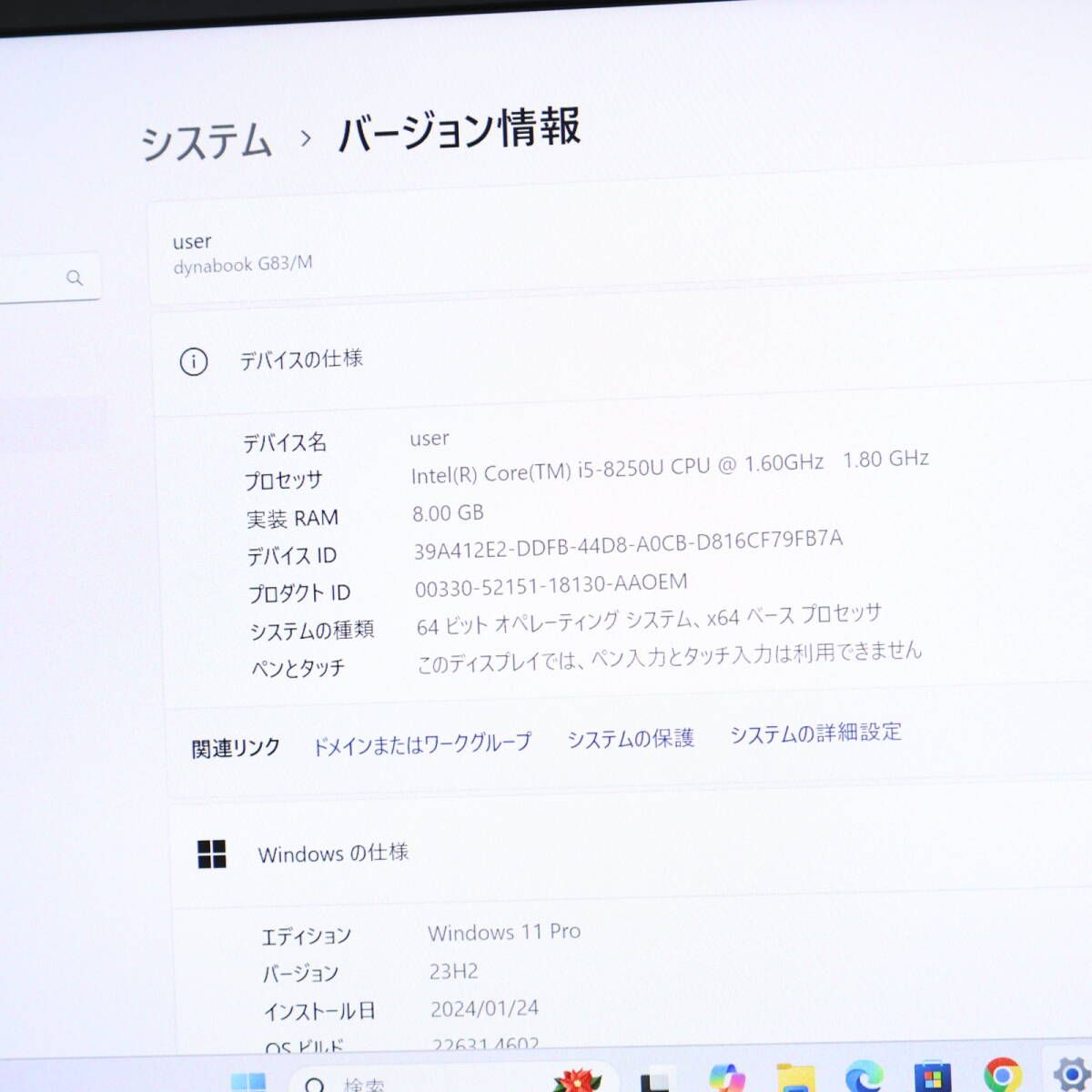Click the poinsettia flower icon in taskbar search

point(577,1081)
